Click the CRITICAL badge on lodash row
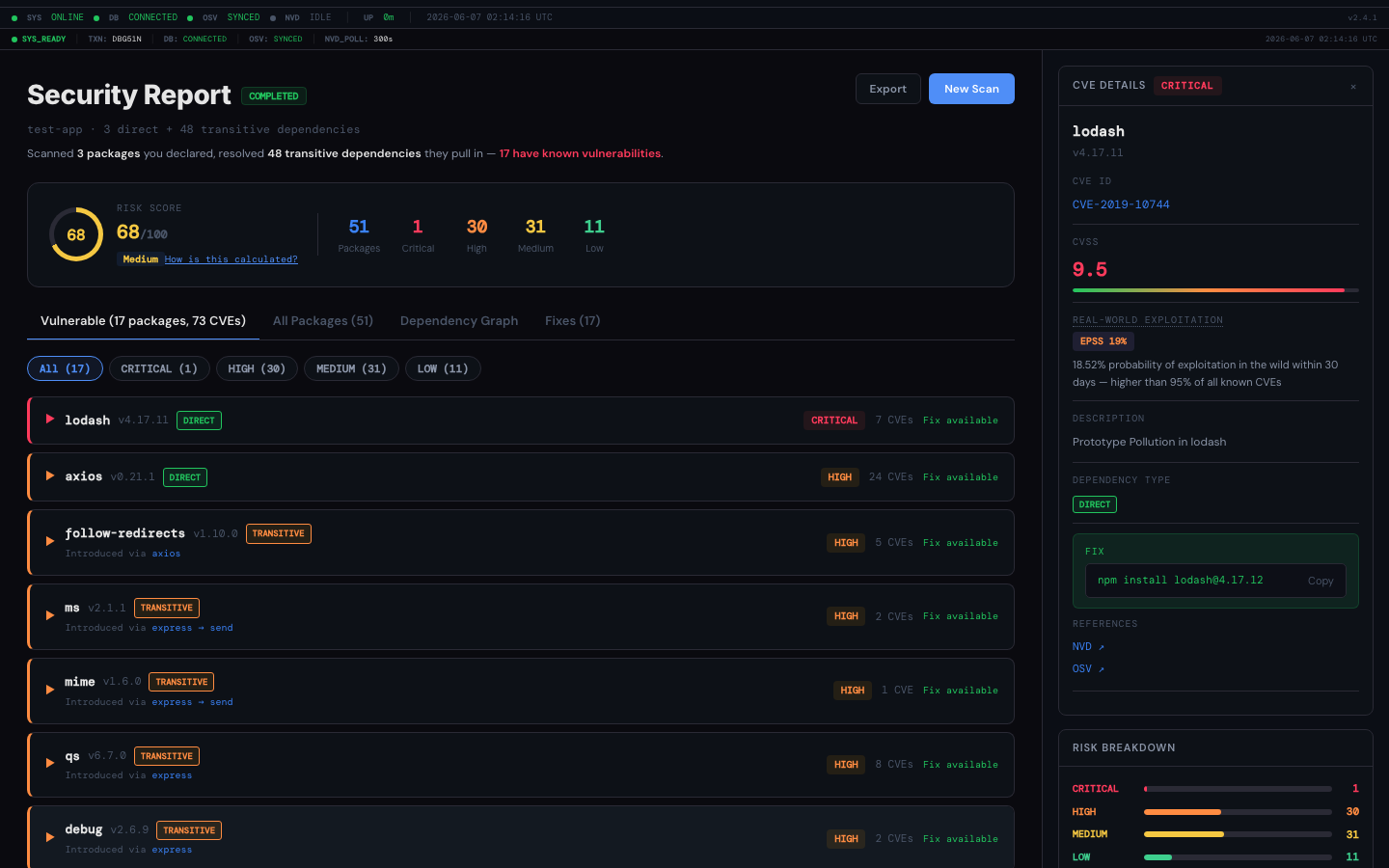1389x868 pixels. coord(834,420)
